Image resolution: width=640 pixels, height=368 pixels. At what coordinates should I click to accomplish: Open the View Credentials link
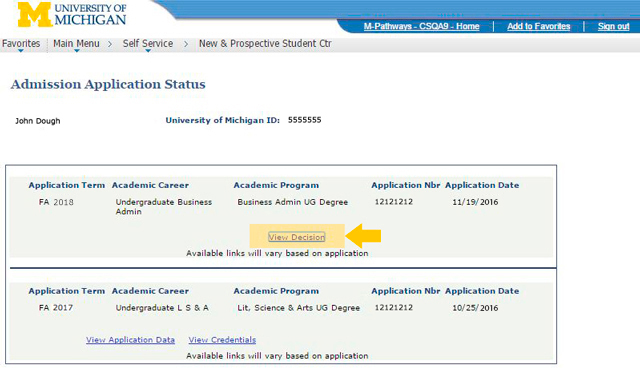coord(222,340)
